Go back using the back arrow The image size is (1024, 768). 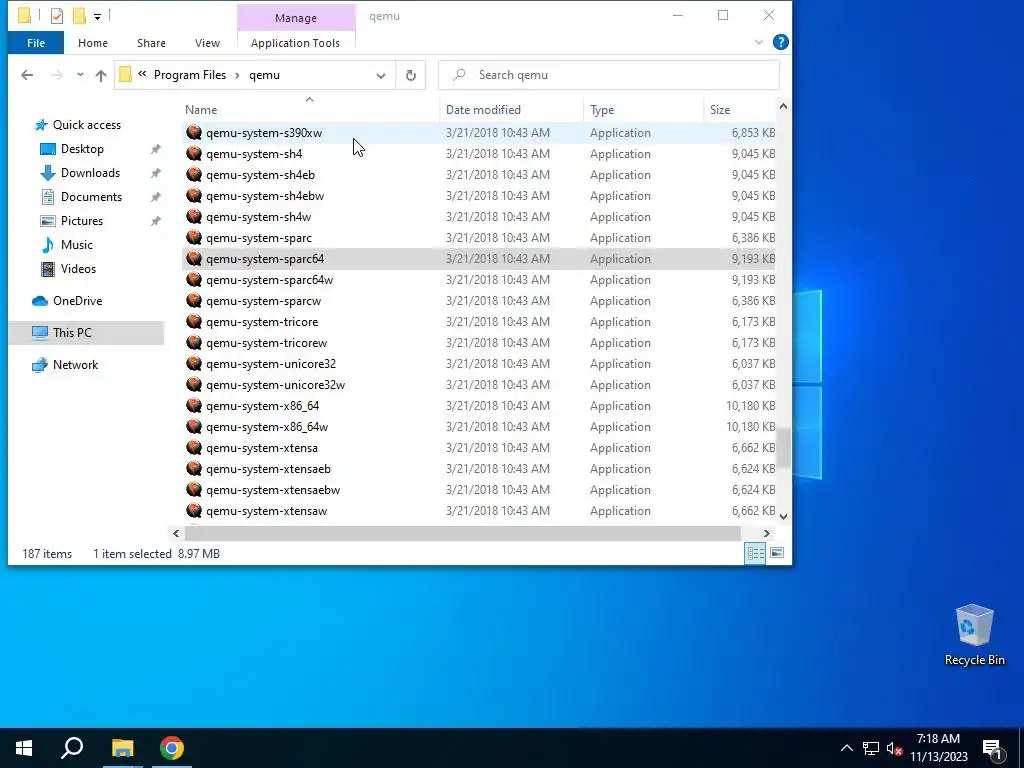point(27,75)
